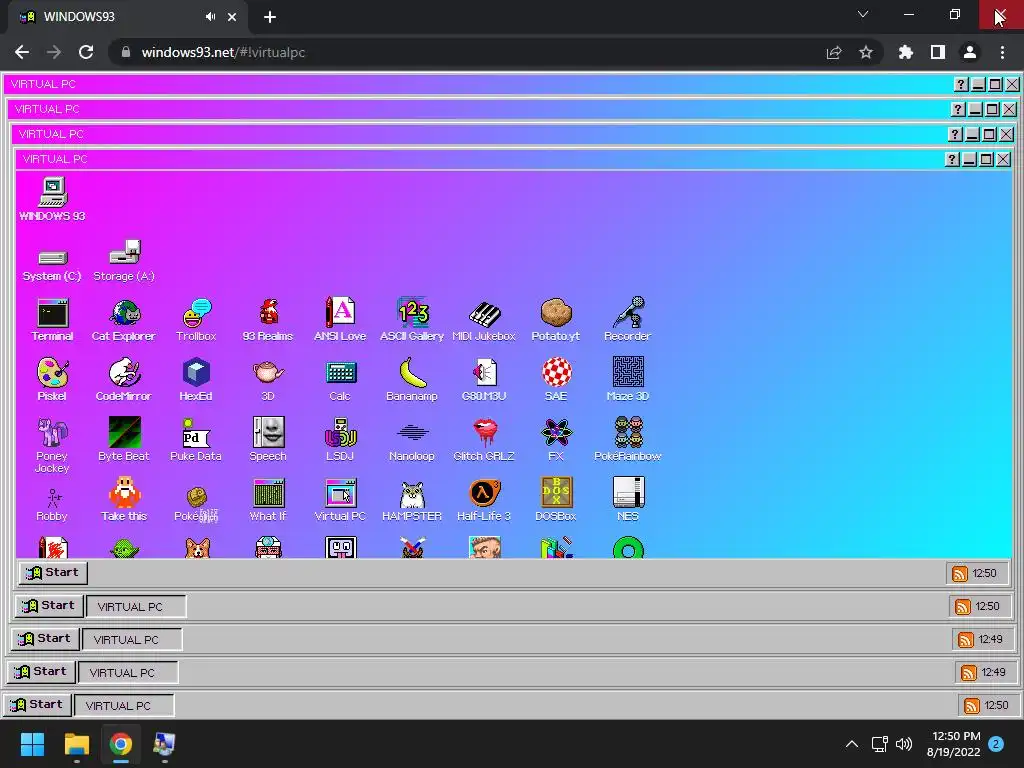Open LSDJ icon
1024x768 pixels.
tap(340, 440)
